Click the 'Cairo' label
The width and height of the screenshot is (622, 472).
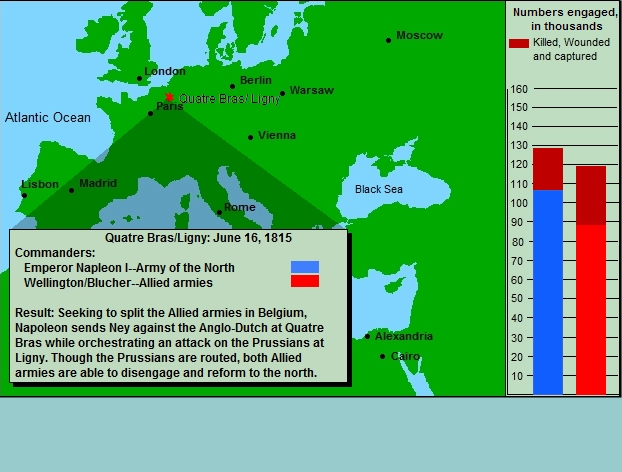(405, 356)
